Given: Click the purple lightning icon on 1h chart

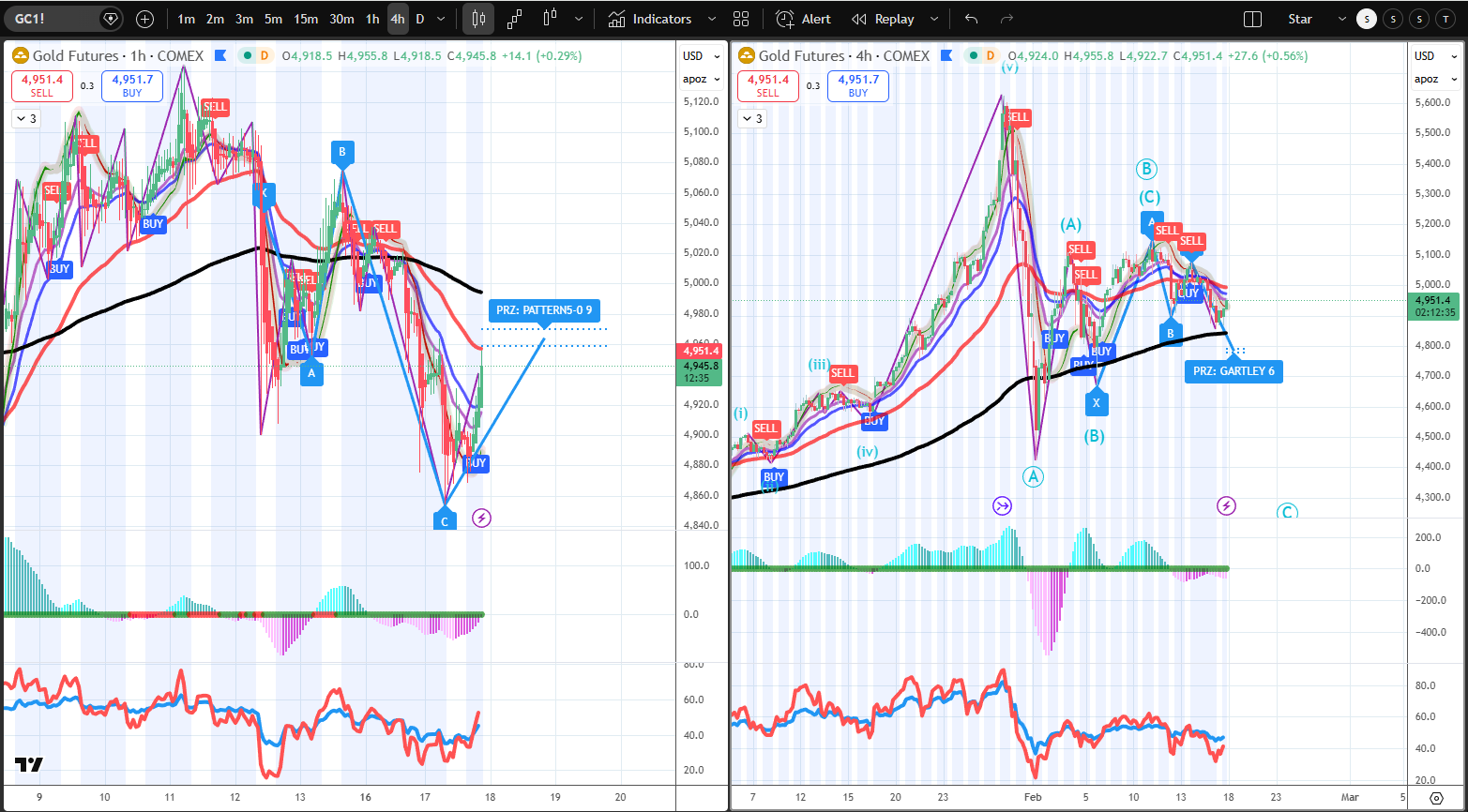Looking at the screenshot, I should coord(481,518).
